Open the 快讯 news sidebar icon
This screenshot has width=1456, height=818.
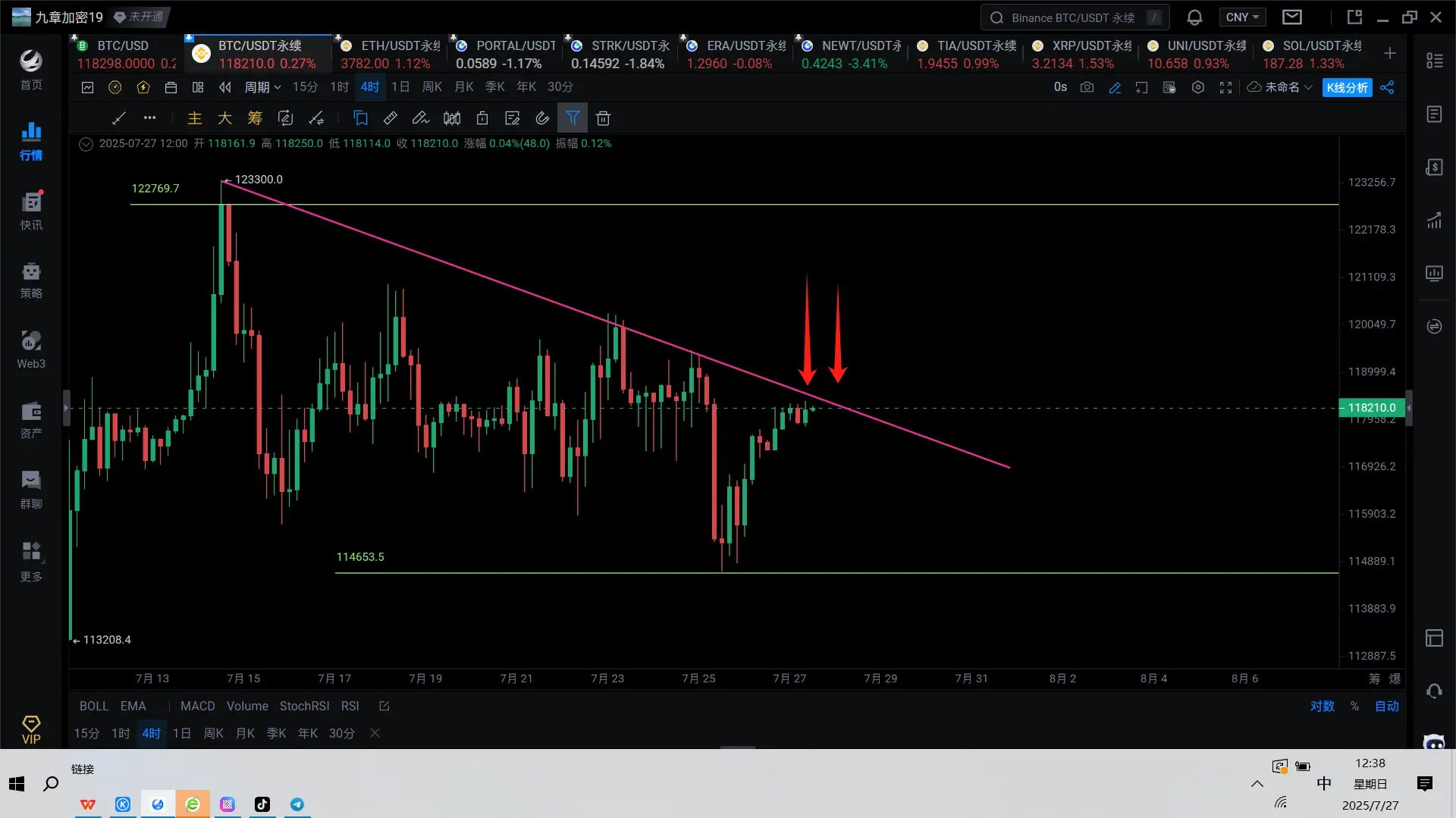point(31,210)
